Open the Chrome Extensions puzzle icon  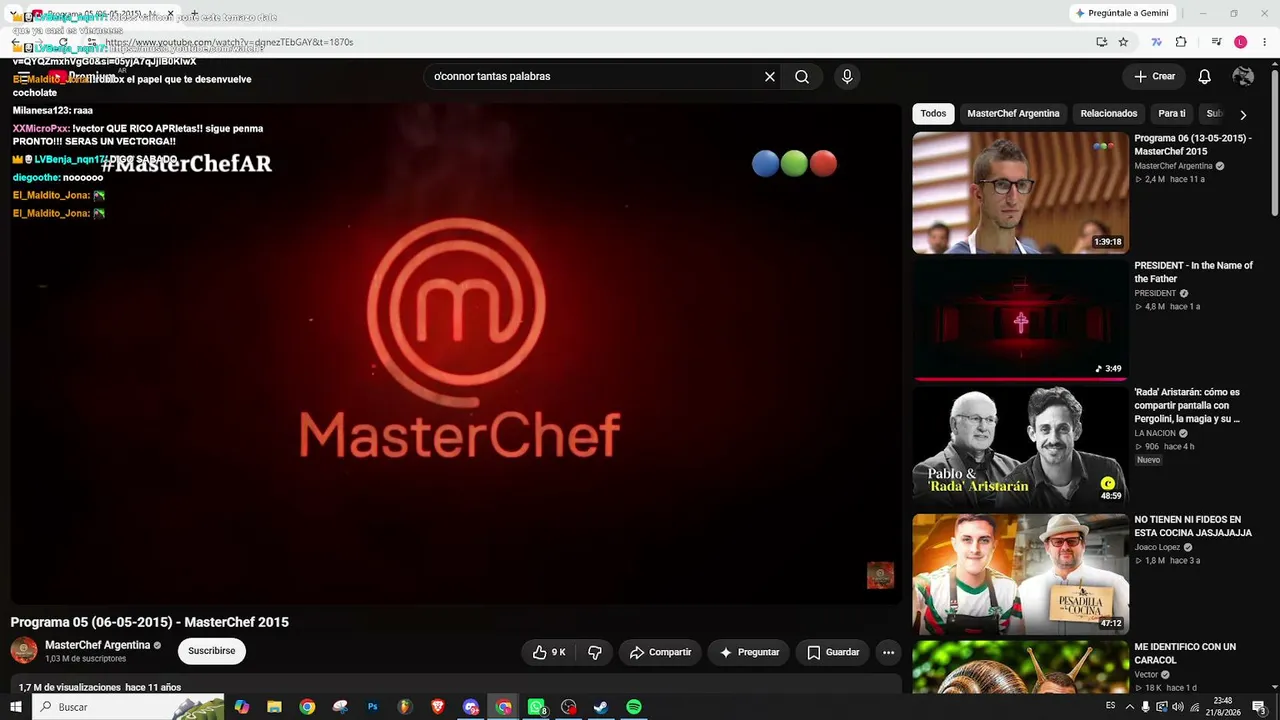[x=1181, y=42]
